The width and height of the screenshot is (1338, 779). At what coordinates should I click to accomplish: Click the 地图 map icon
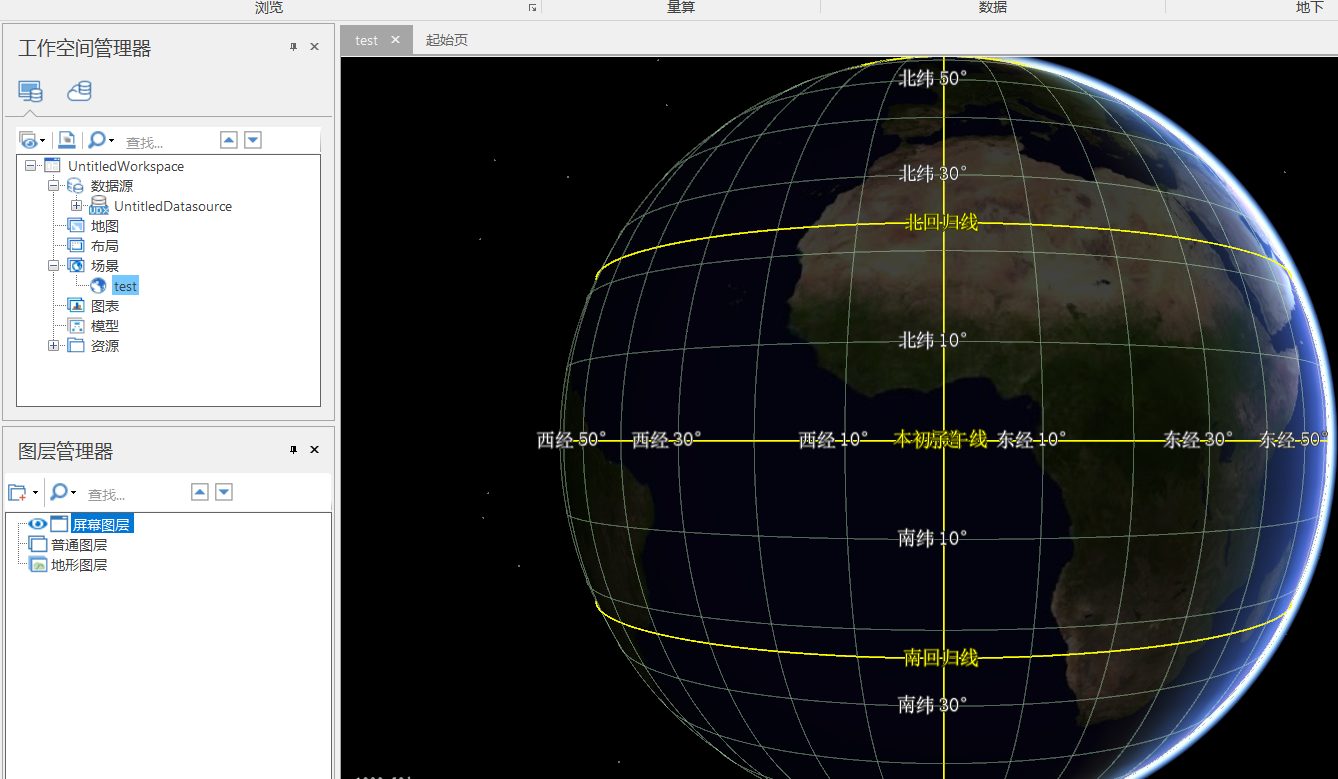[76, 226]
